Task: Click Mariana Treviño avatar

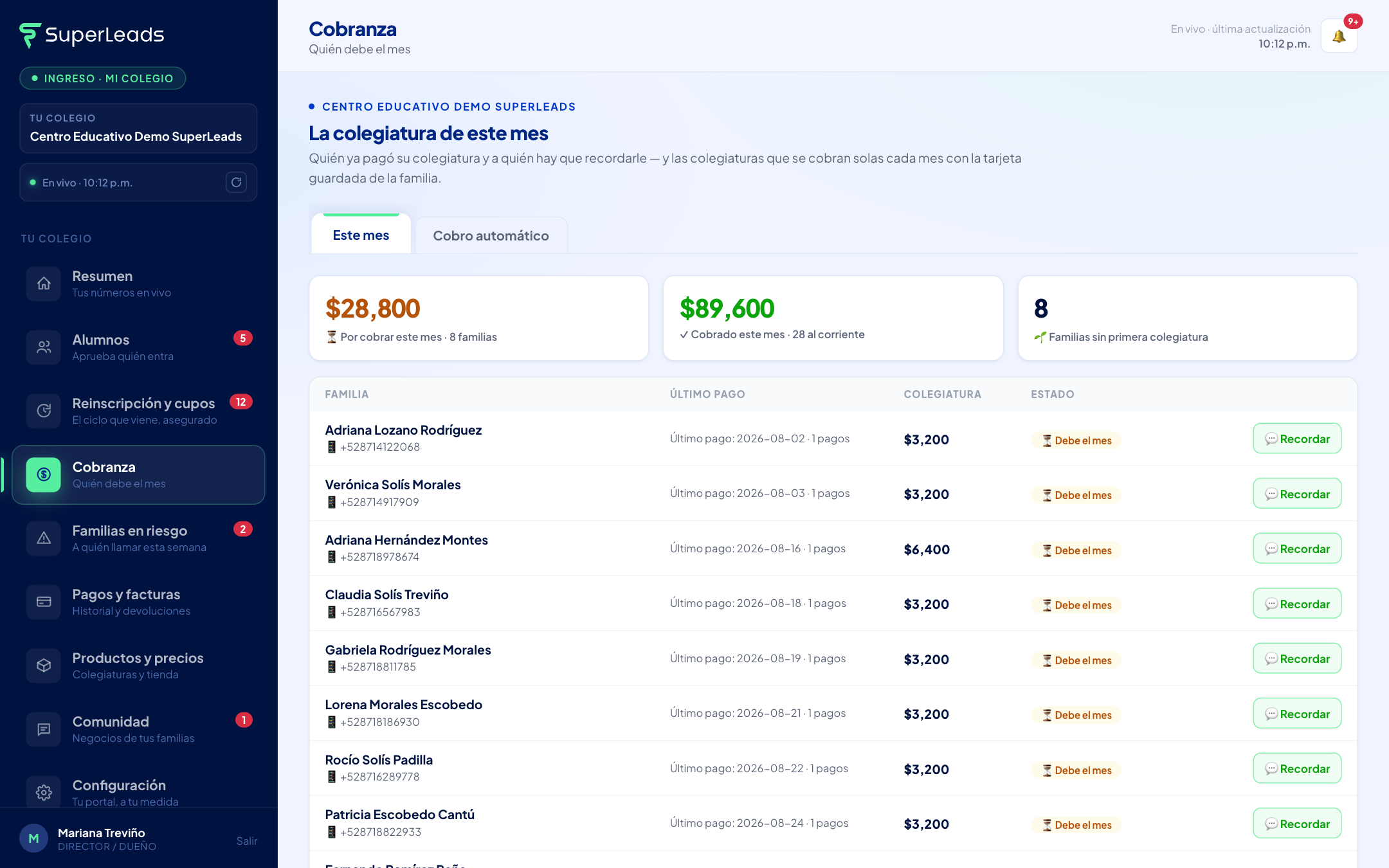Action: [34, 838]
